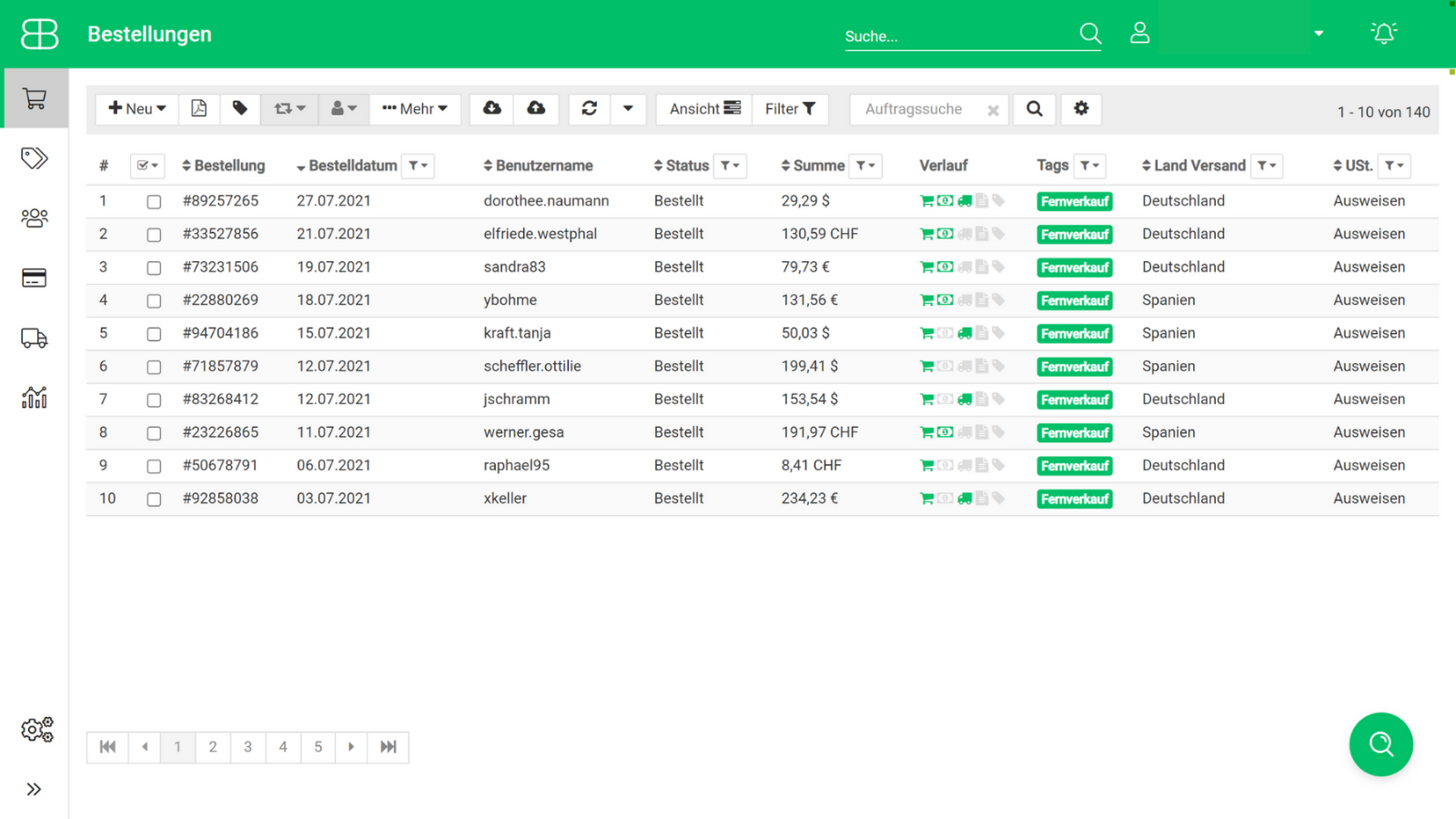1456x819 pixels.
Task: Sort by Bestellung column
Action: [x=224, y=166]
